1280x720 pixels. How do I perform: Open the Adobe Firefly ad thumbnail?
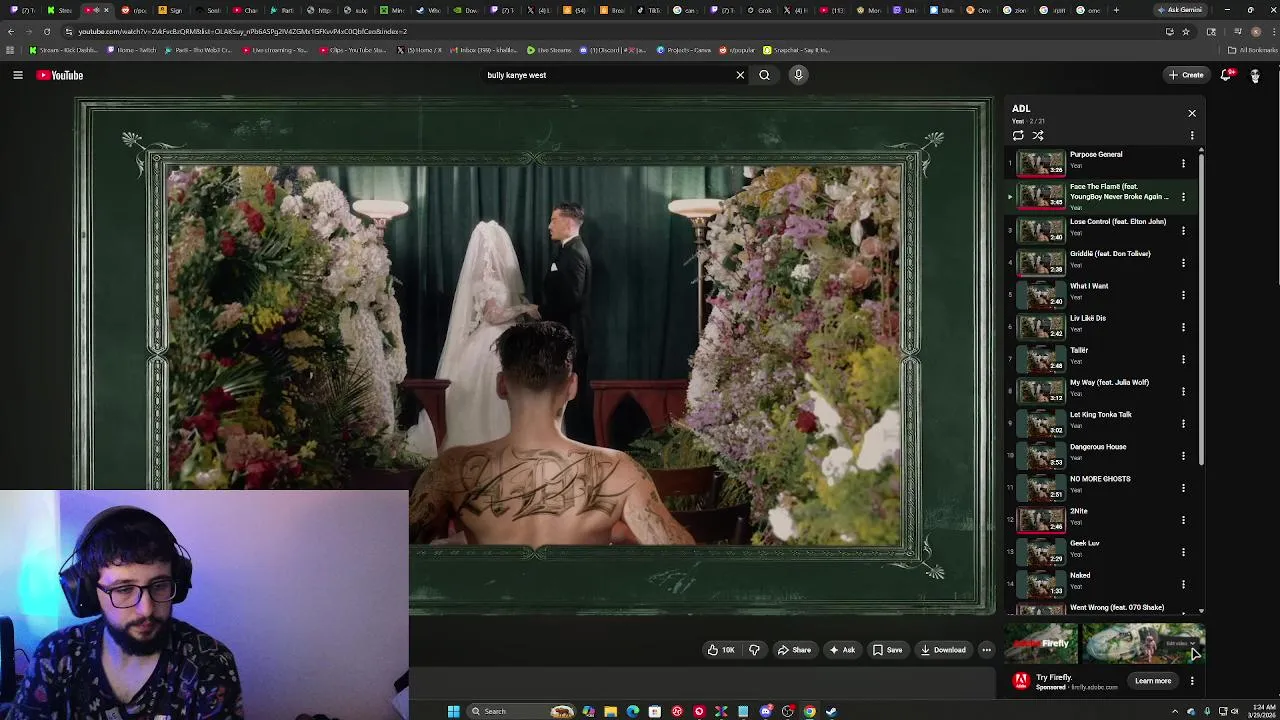1104,644
